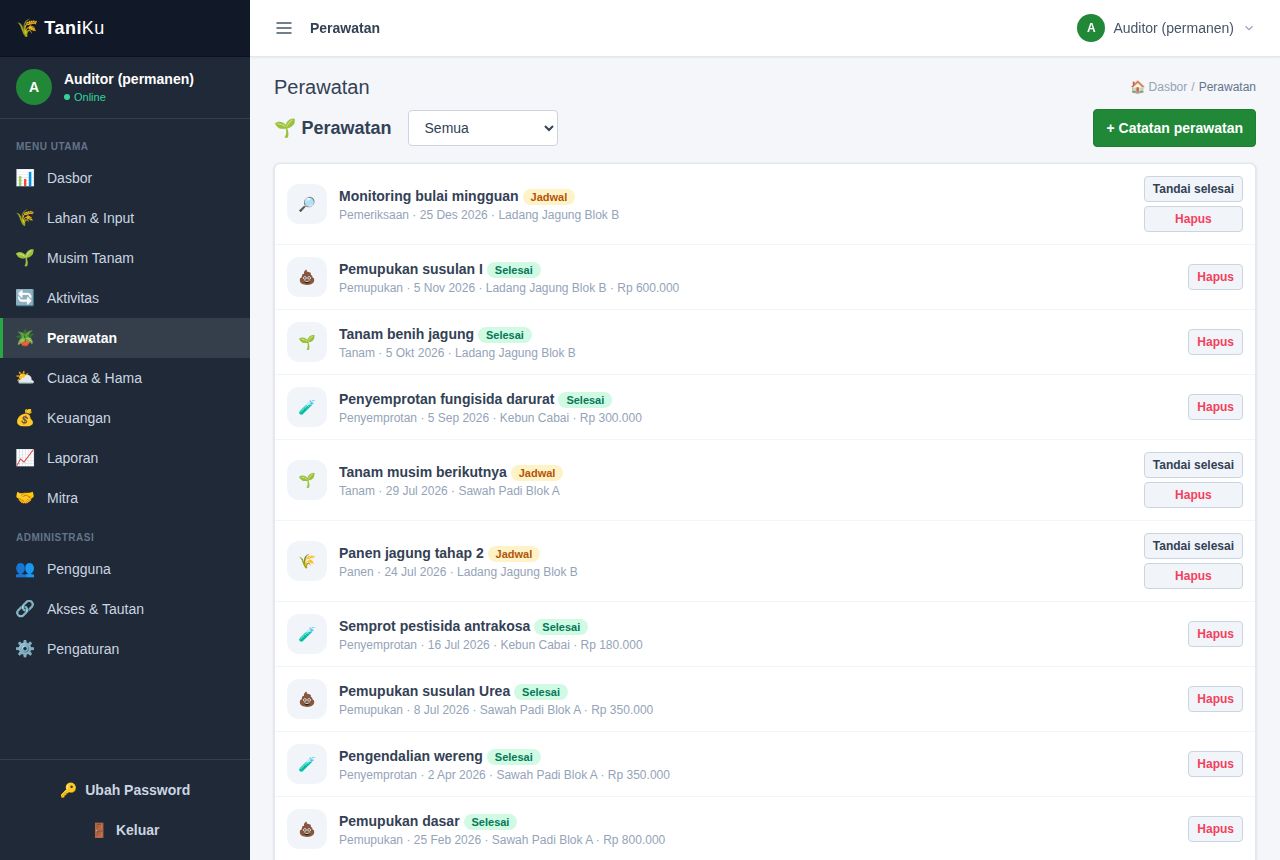Image resolution: width=1280 pixels, height=860 pixels.
Task: Click Keluar to log out
Action: coord(125,830)
